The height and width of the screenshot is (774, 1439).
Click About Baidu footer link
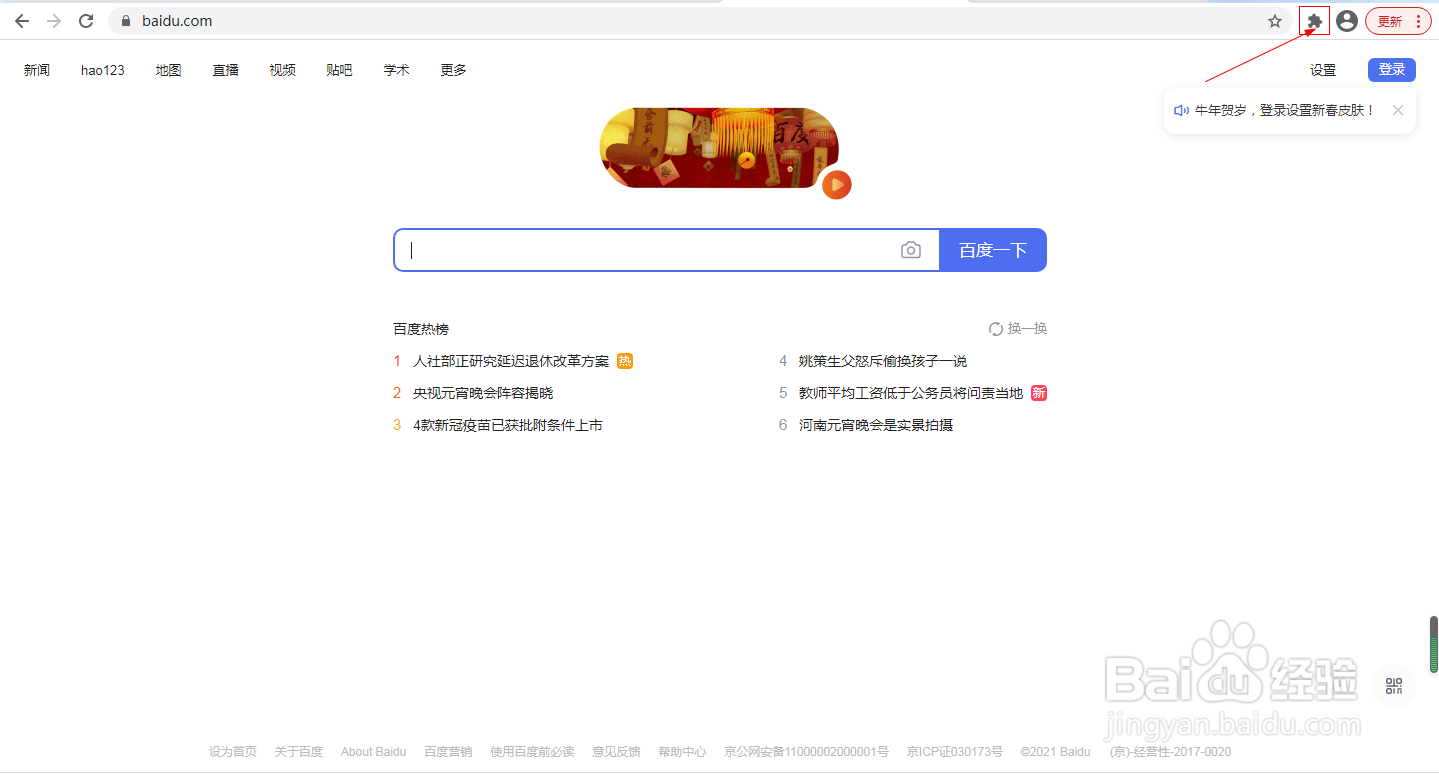[x=373, y=752]
